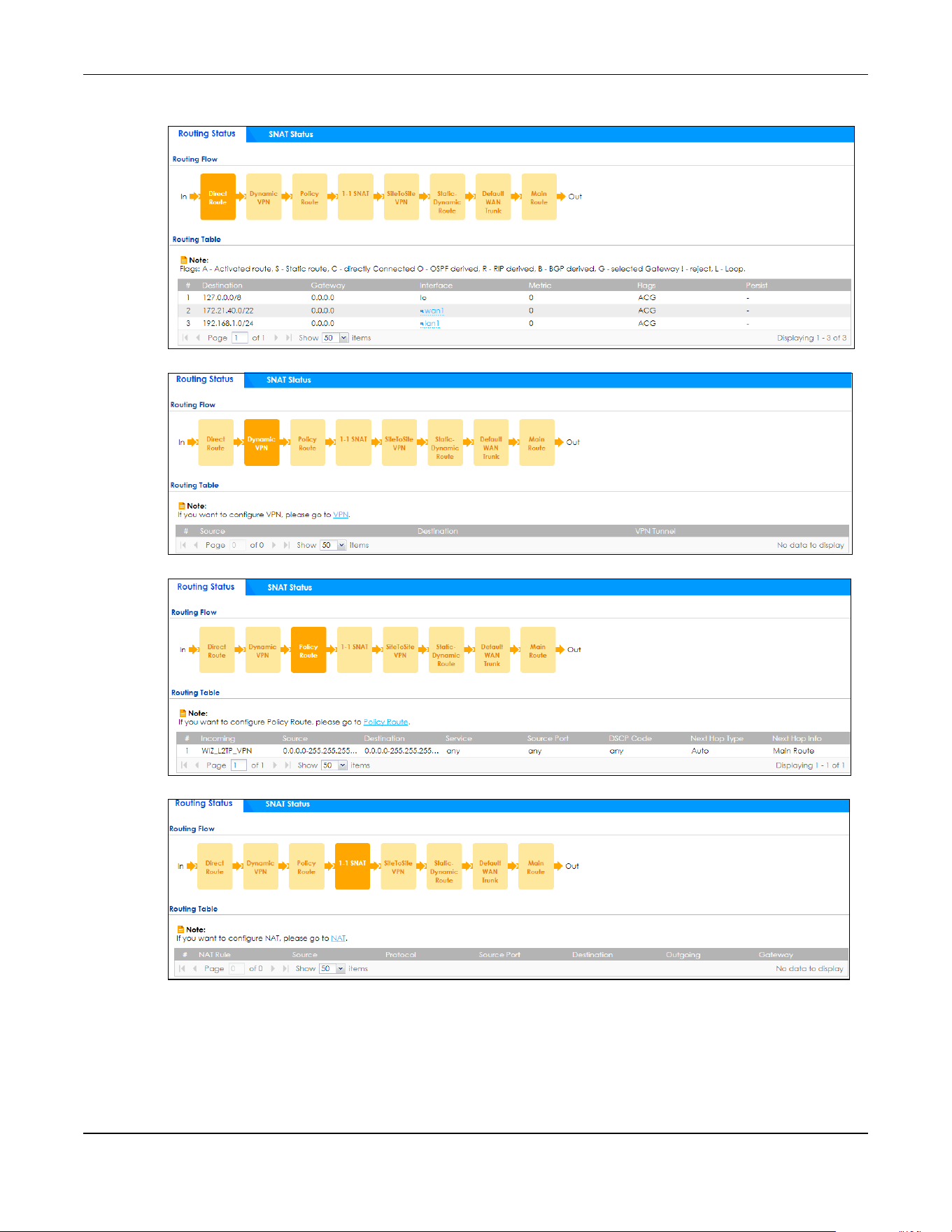Viewport: 952px width, 1232px height.
Task: Click Static-Dynamic Route box in 1-1 SNAT panel
Action: tap(444, 866)
